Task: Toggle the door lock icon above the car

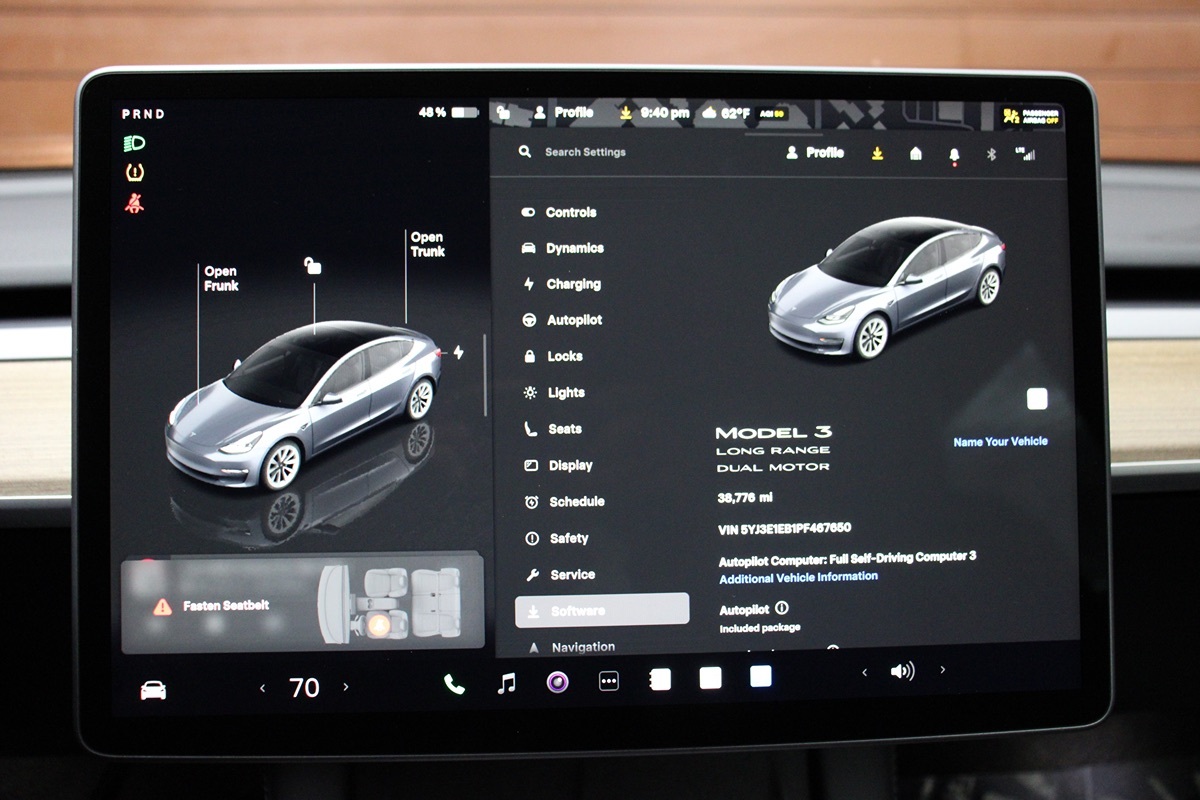Action: coord(313,265)
